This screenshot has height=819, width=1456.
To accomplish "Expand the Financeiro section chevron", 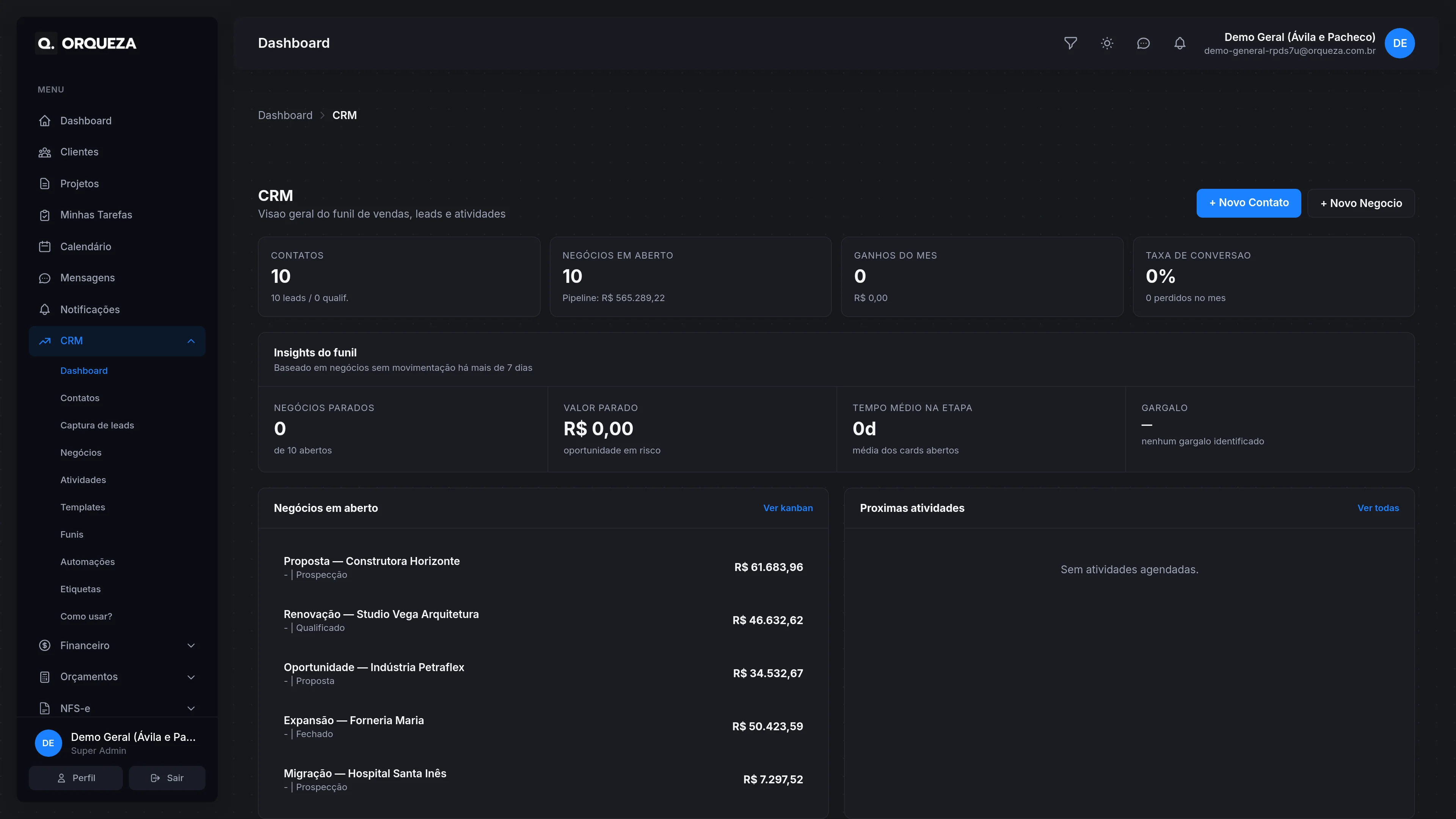I will (x=191, y=645).
